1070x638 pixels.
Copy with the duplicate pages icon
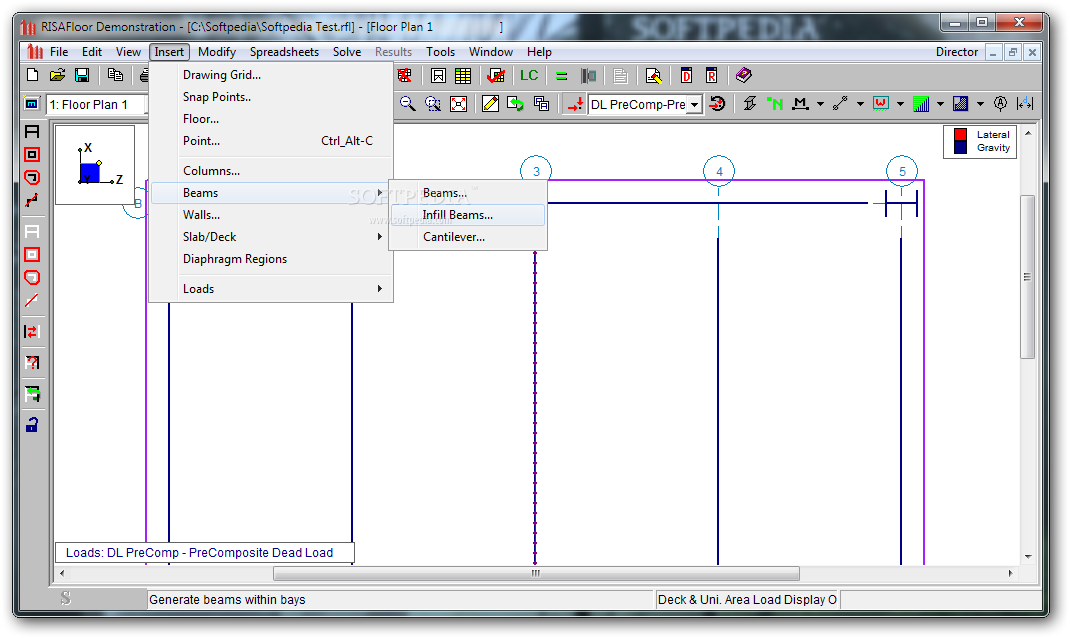[115, 75]
